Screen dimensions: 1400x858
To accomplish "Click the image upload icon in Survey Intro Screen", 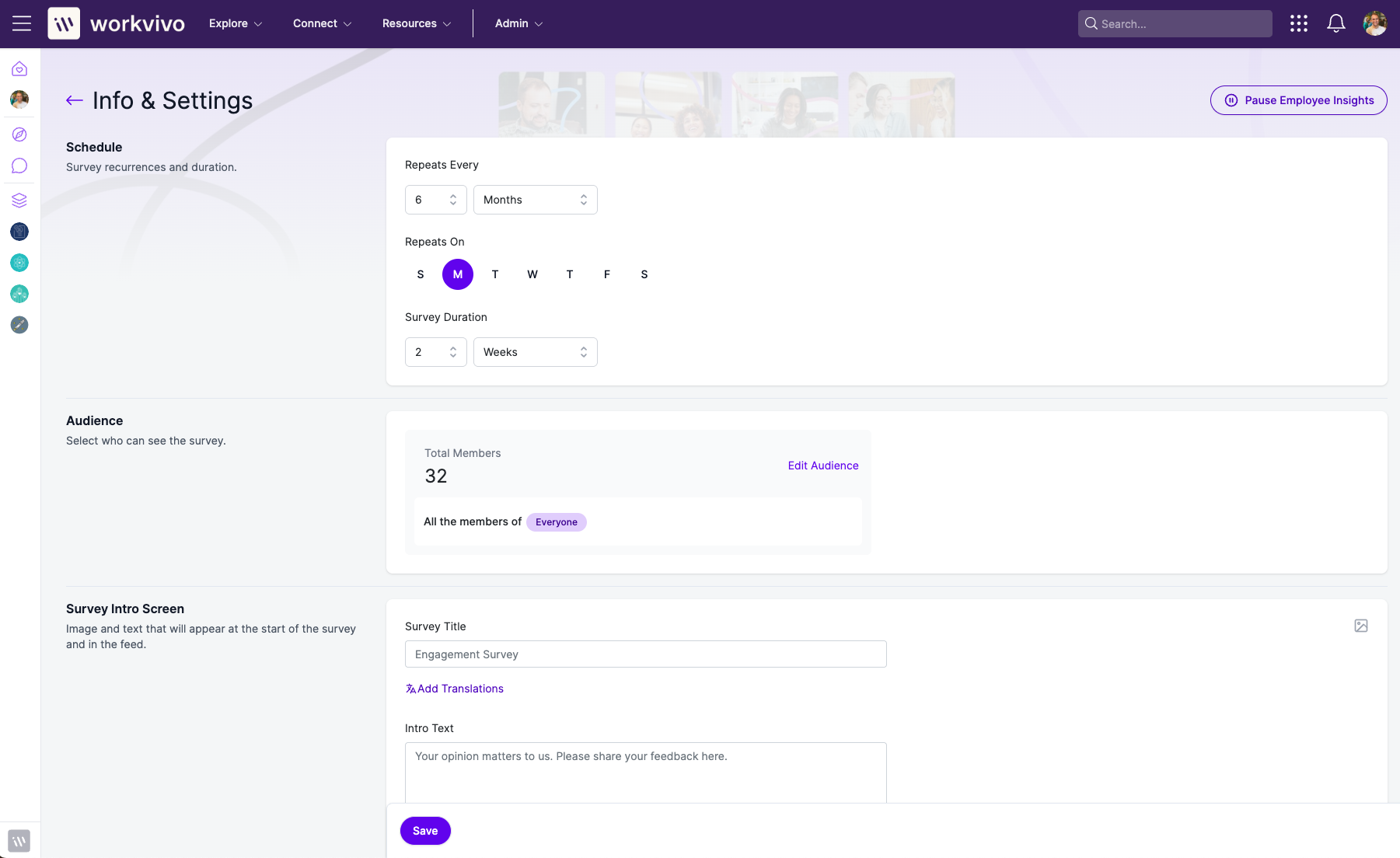I will pyautogui.click(x=1360, y=625).
